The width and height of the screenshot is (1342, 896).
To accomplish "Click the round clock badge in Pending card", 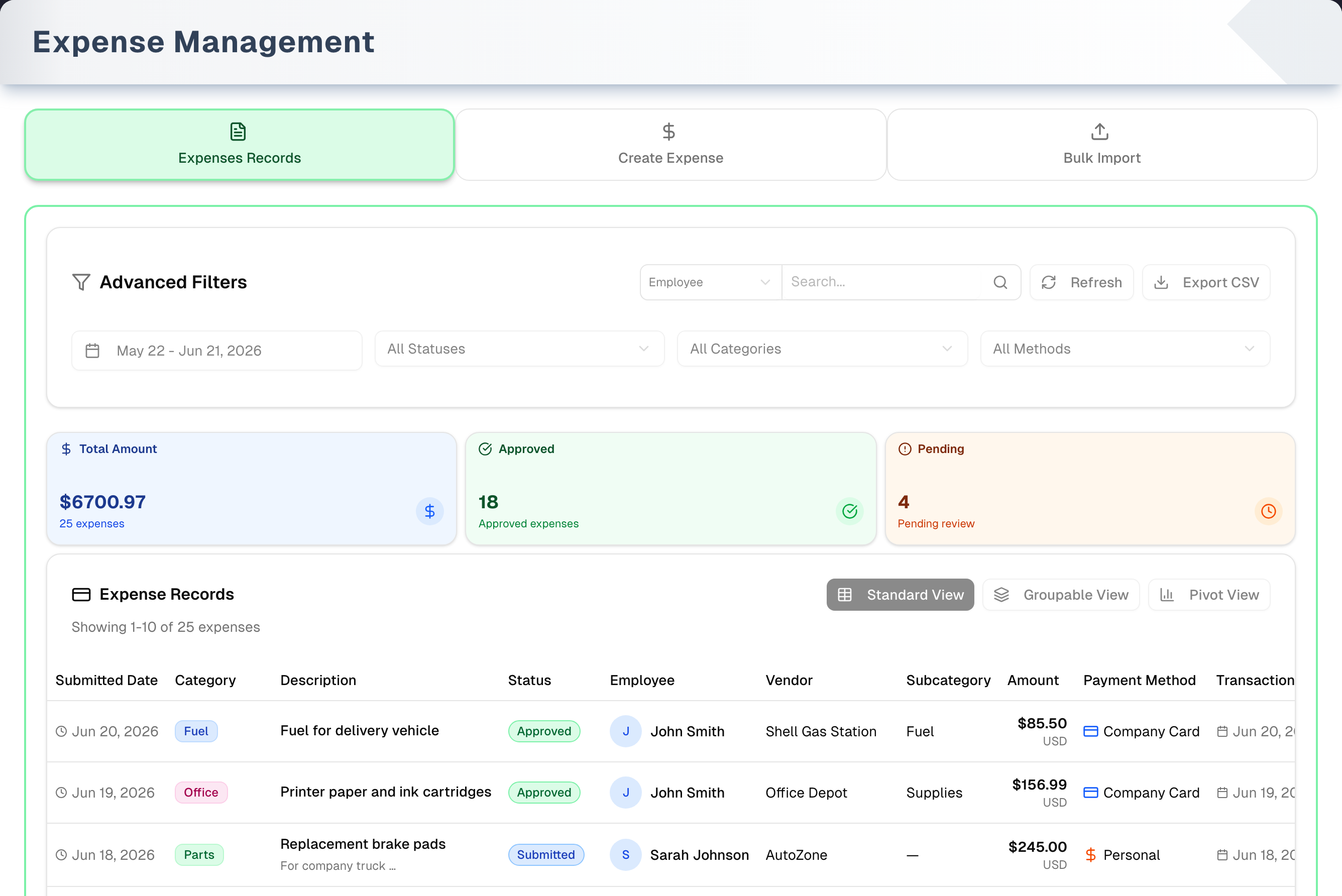I will [1268, 511].
